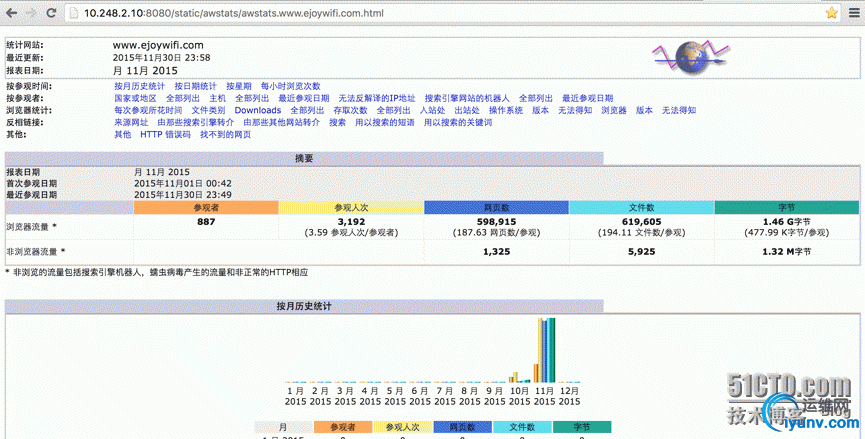Click the 10月 2015 chart label
The height and width of the screenshot is (439, 865).
tap(519, 396)
